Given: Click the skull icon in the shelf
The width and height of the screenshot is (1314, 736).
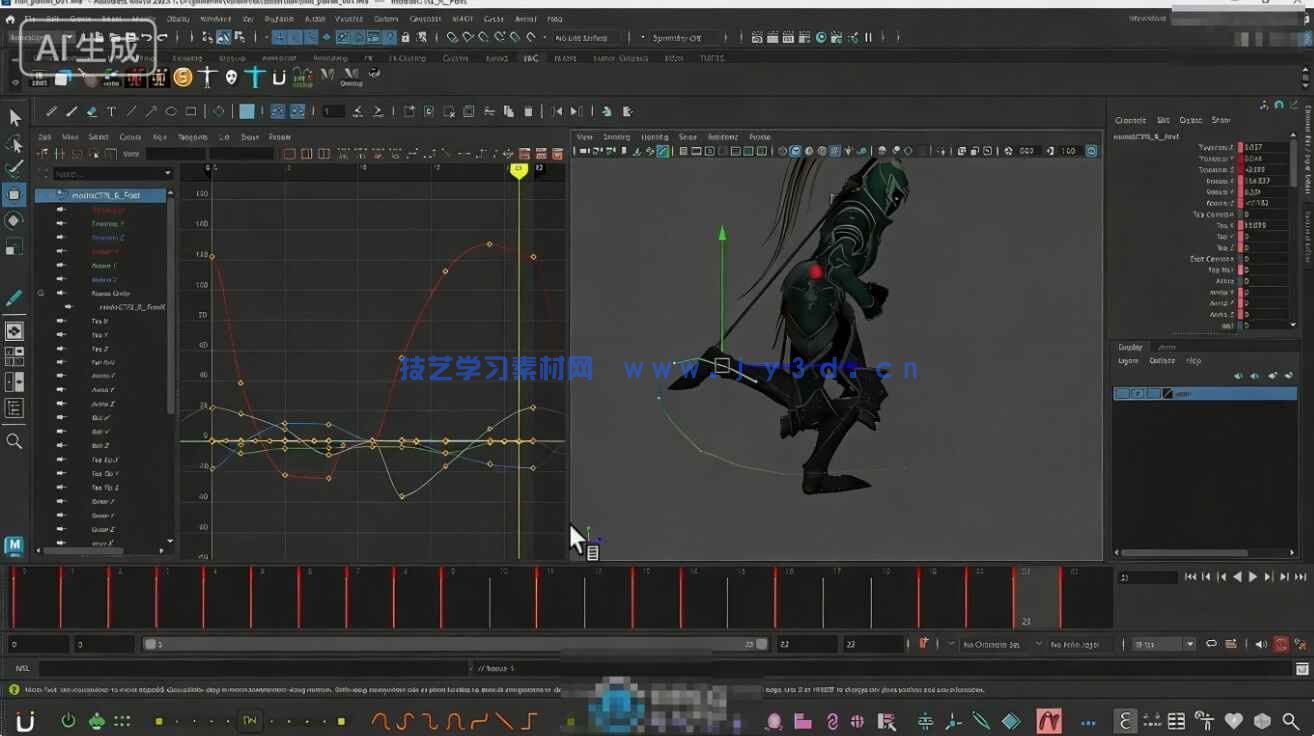Looking at the screenshot, I should coord(231,77).
